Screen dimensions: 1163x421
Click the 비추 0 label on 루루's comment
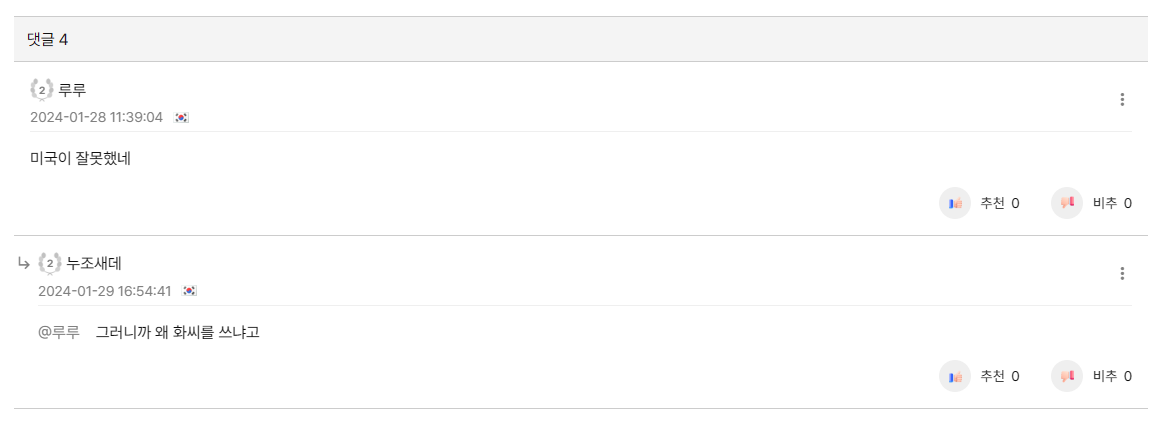pyautogui.click(x=1113, y=203)
